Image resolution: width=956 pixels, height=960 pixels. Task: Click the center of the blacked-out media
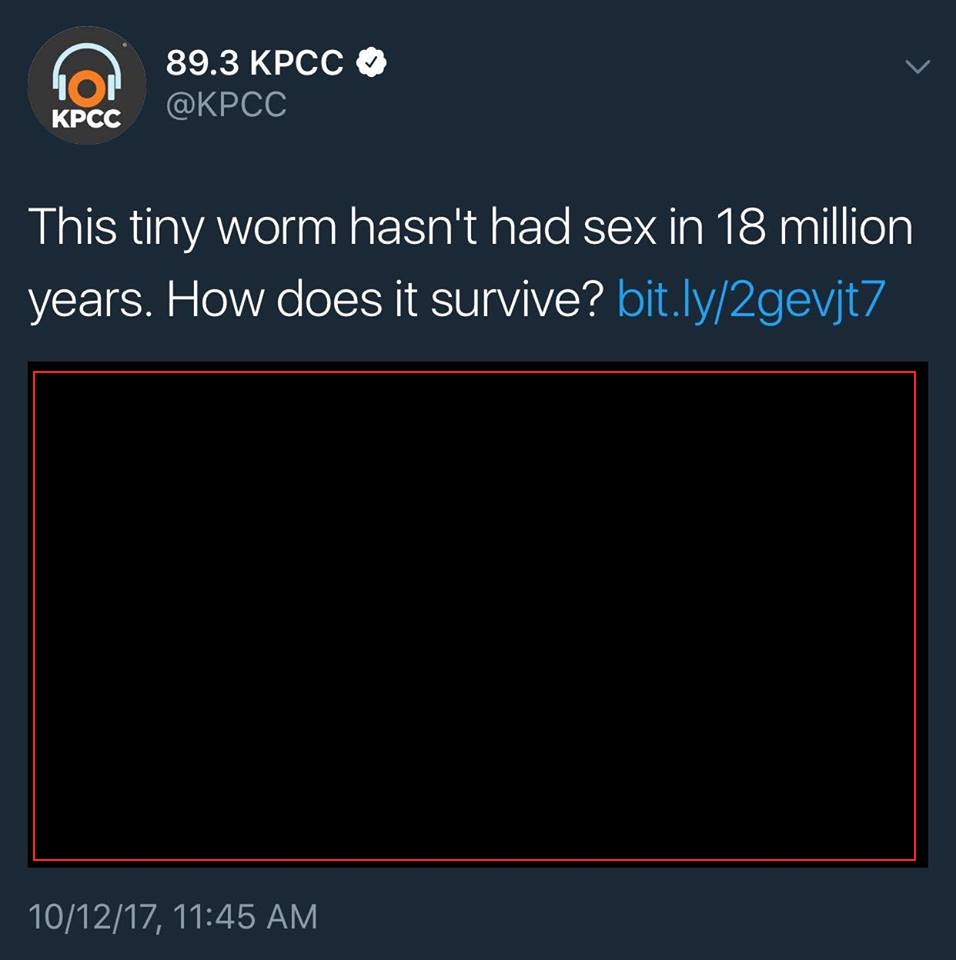[475, 616]
